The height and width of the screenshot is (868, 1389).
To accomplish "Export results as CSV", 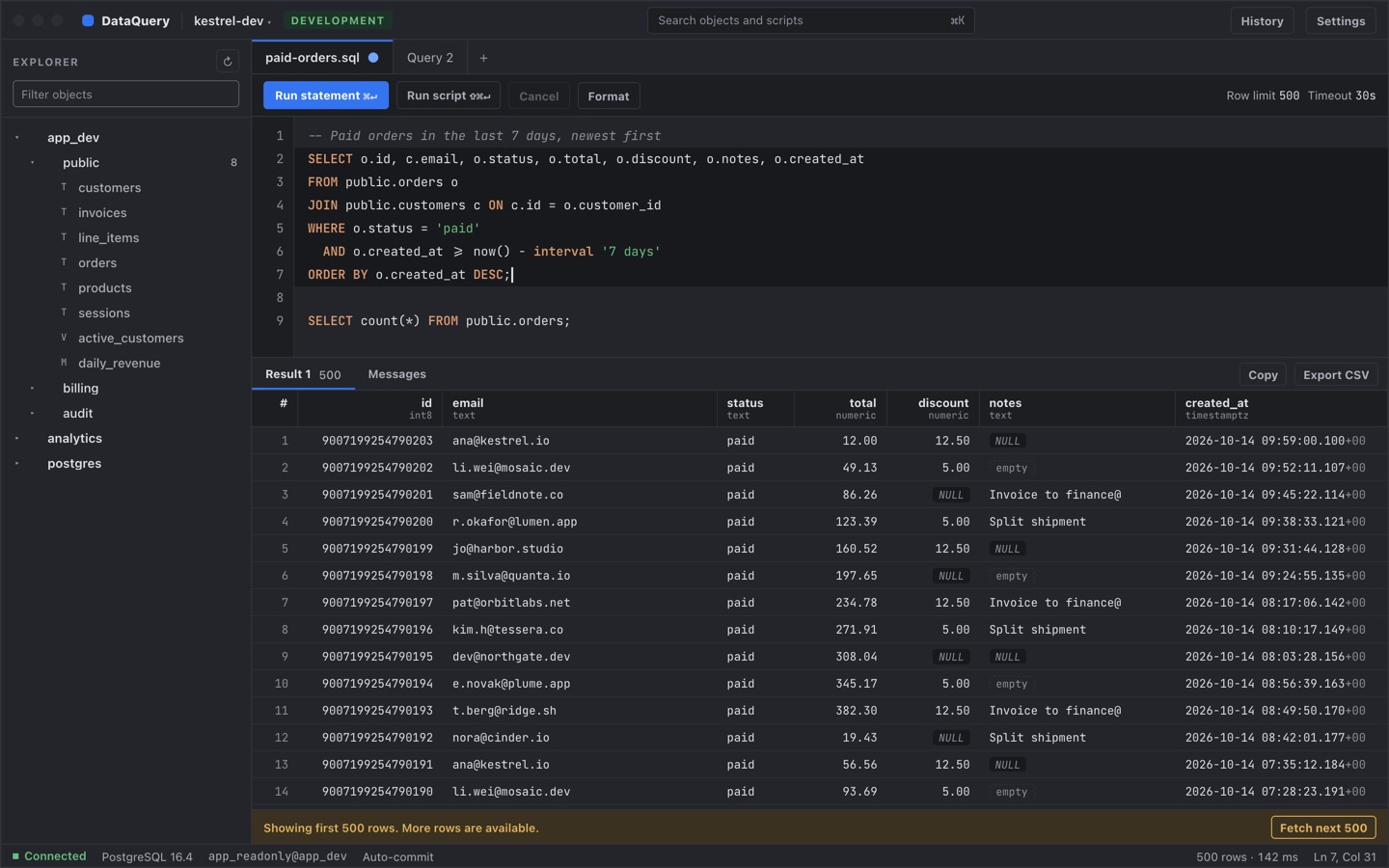I will (x=1336, y=375).
